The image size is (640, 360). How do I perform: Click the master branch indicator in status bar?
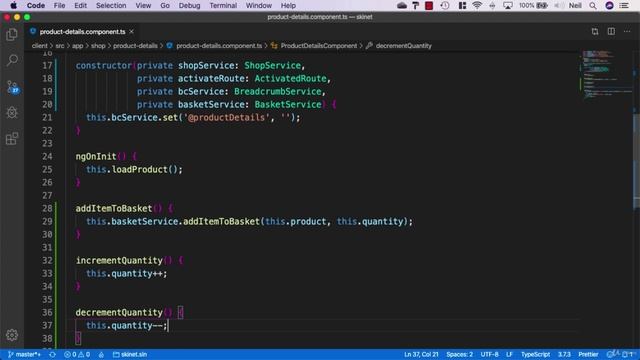[24, 354]
